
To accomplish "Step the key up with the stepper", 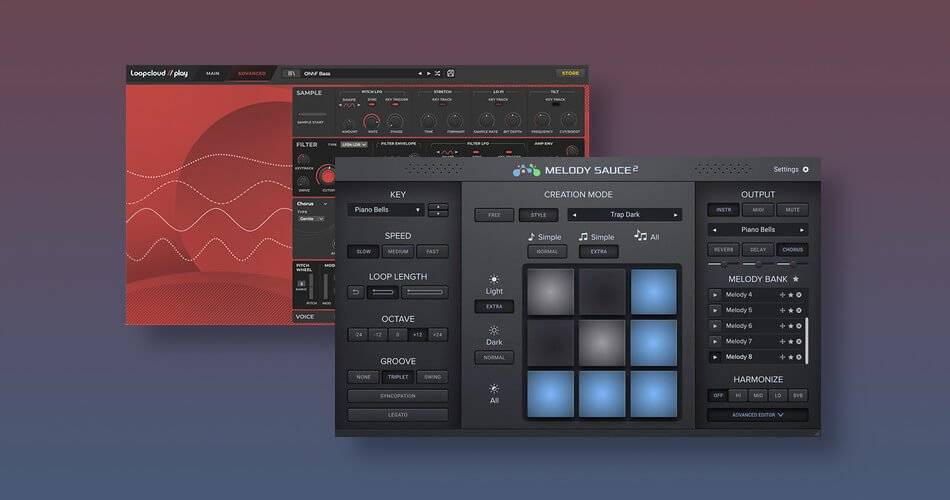I will pos(438,207).
